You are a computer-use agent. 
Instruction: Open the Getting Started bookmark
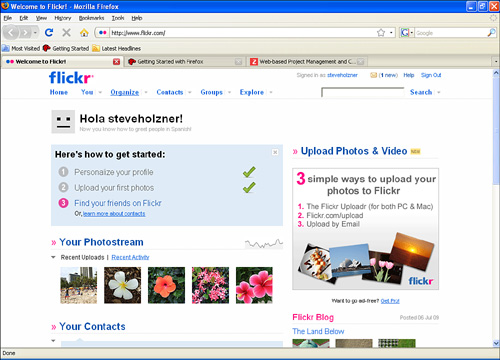pyautogui.click(x=66, y=48)
